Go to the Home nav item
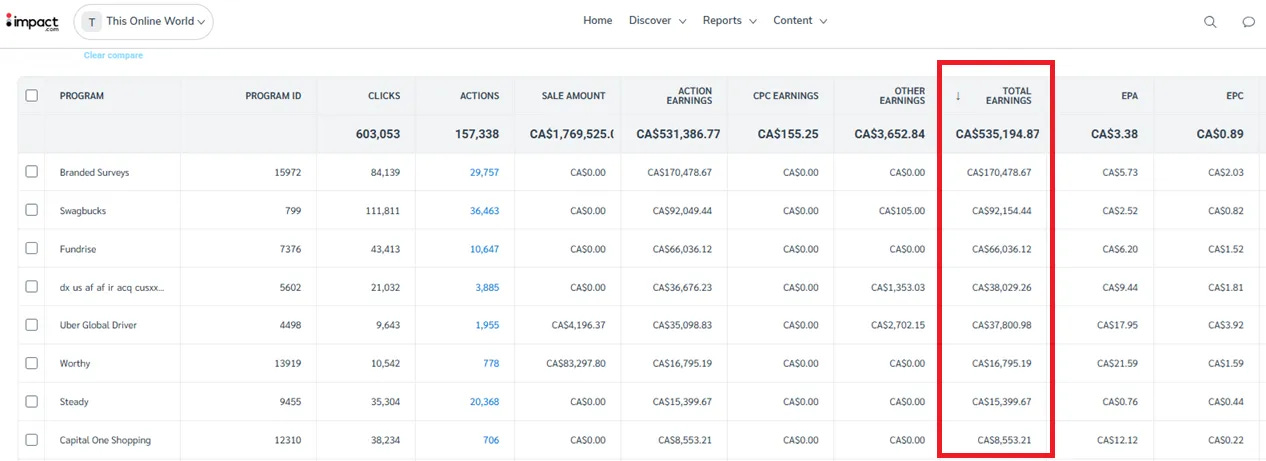This screenshot has height=461, width=1266. (597, 20)
